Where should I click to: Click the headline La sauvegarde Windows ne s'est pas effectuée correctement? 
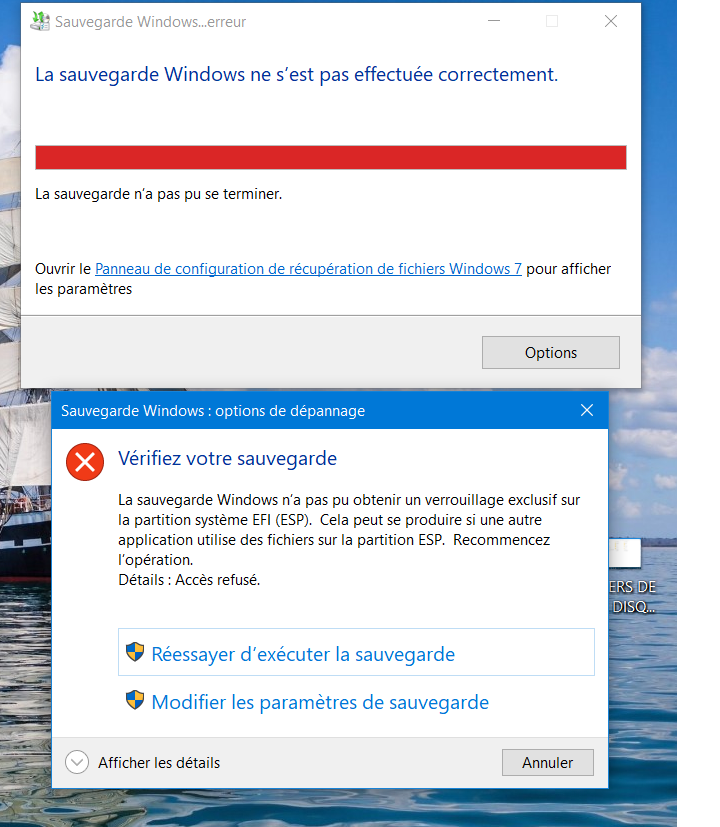296,74
